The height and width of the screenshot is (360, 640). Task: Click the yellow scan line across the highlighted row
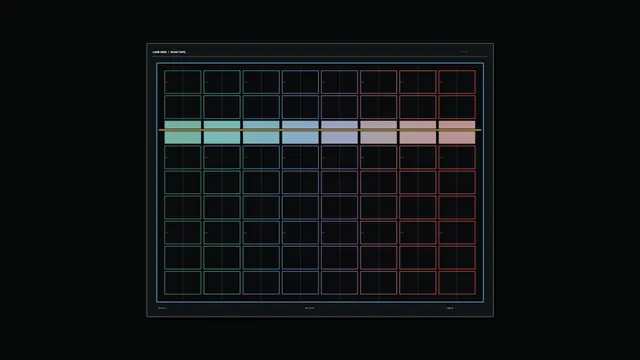pyautogui.click(x=320, y=130)
